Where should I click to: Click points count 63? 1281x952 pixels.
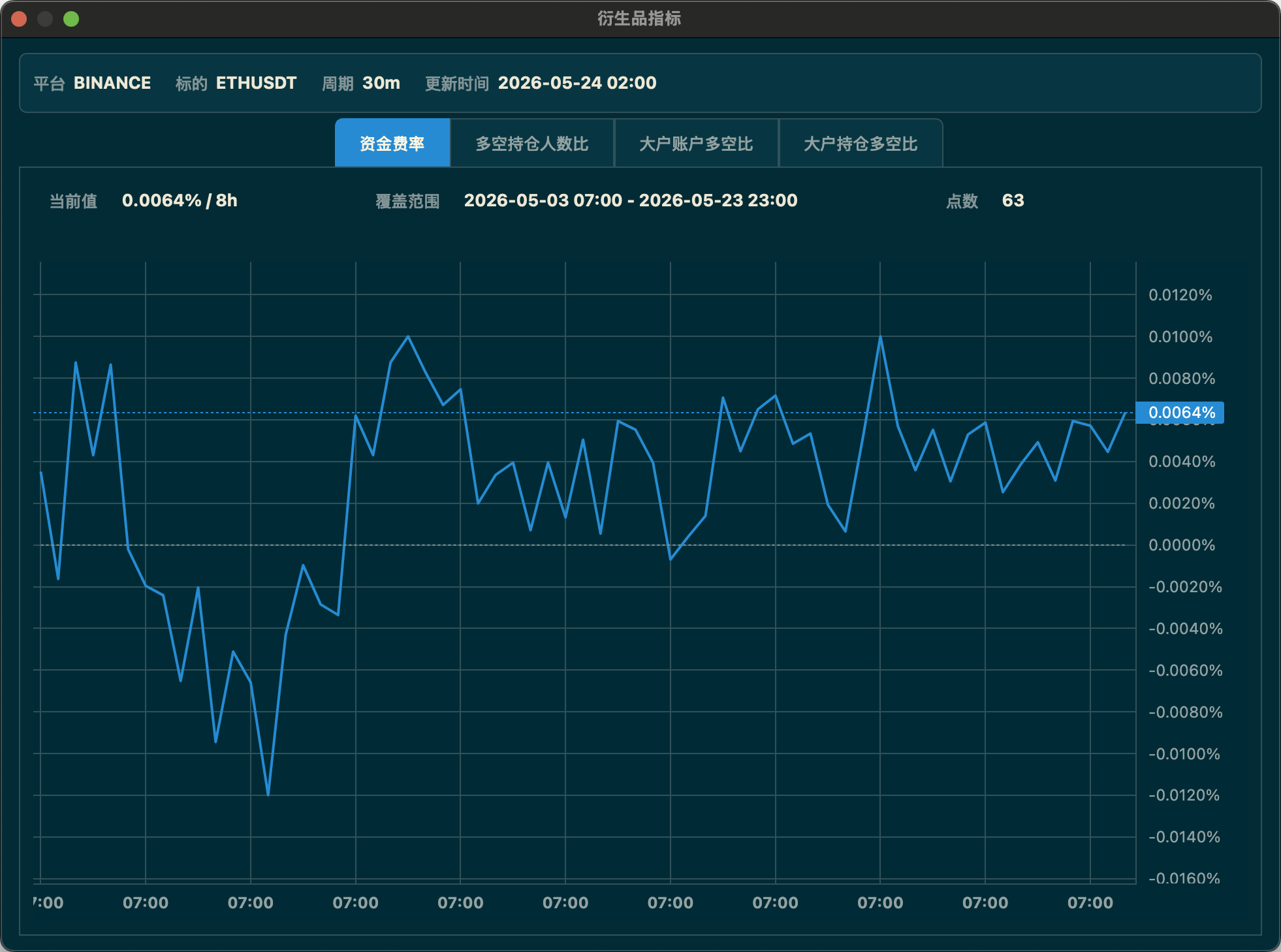click(1013, 200)
